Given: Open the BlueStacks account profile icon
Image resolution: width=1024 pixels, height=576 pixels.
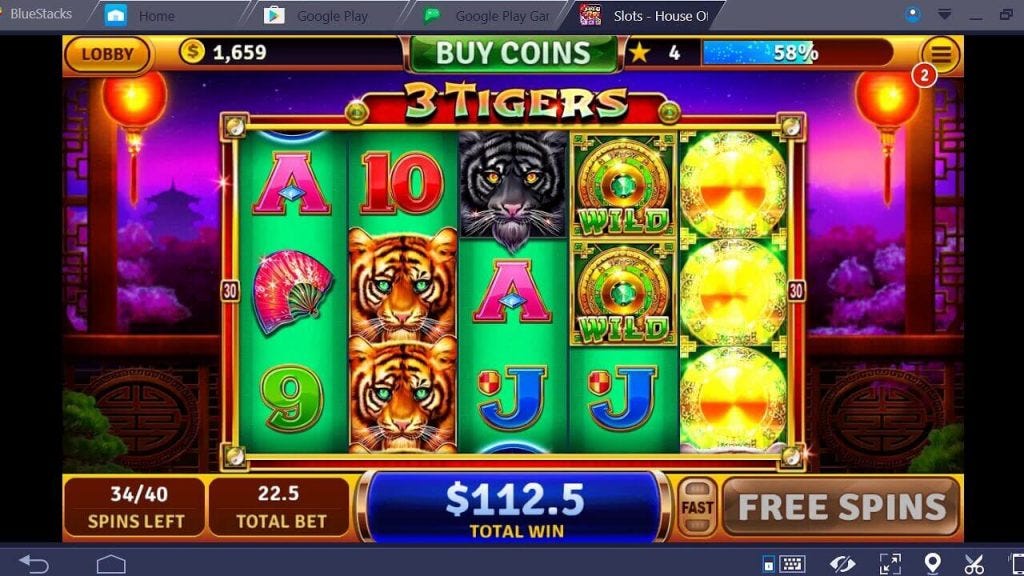Looking at the screenshot, I should [913, 14].
